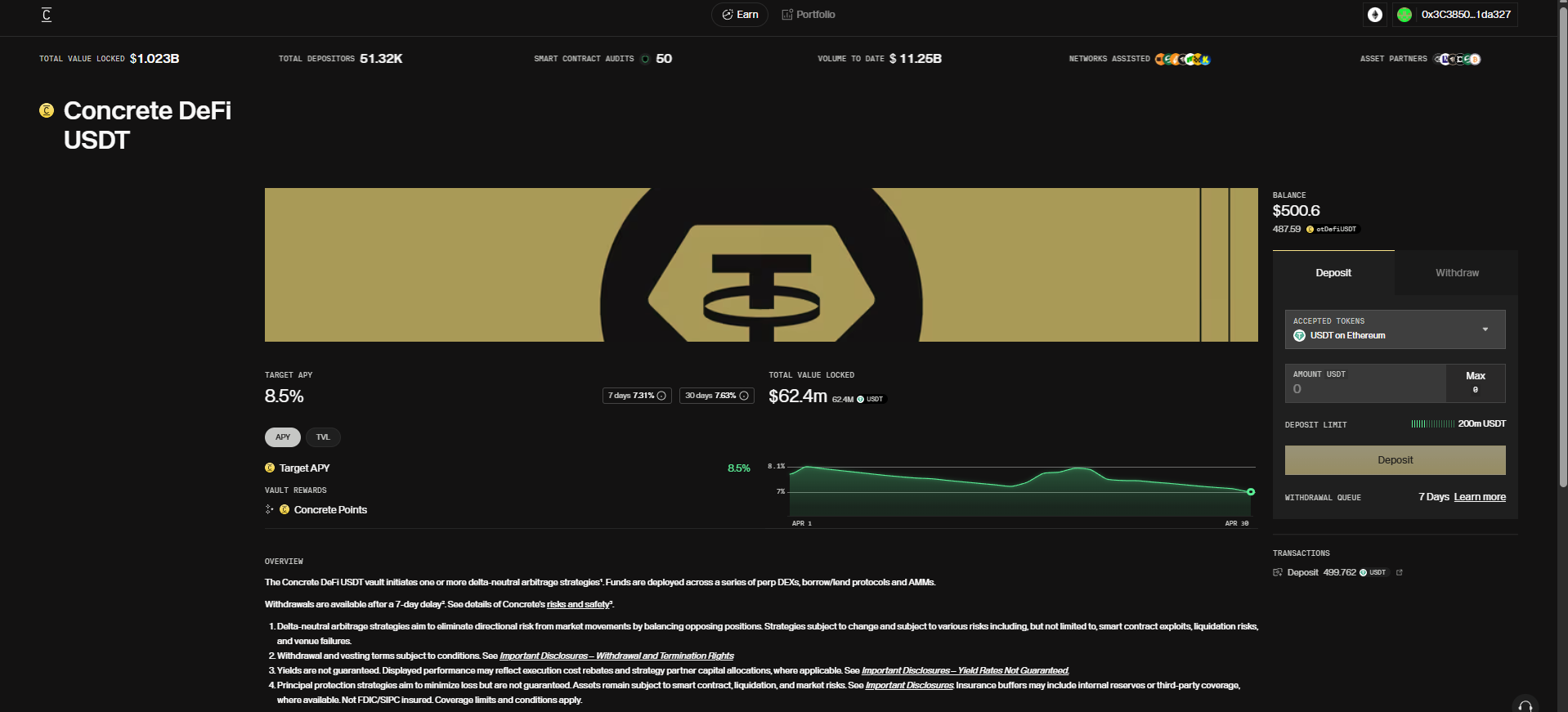Open the Portfolio page
Image resolution: width=1568 pixels, height=712 pixels.
click(809, 15)
